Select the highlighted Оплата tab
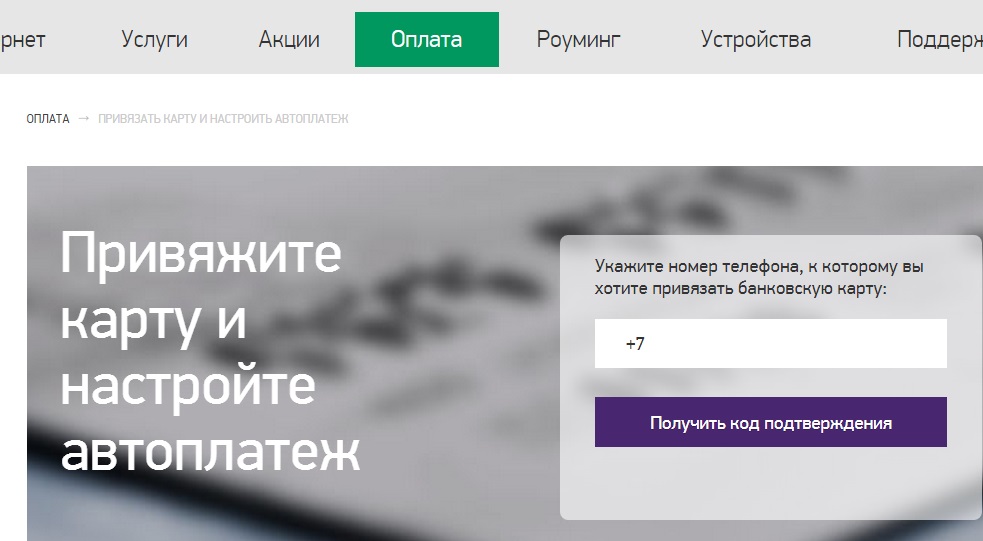 (426, 40)
